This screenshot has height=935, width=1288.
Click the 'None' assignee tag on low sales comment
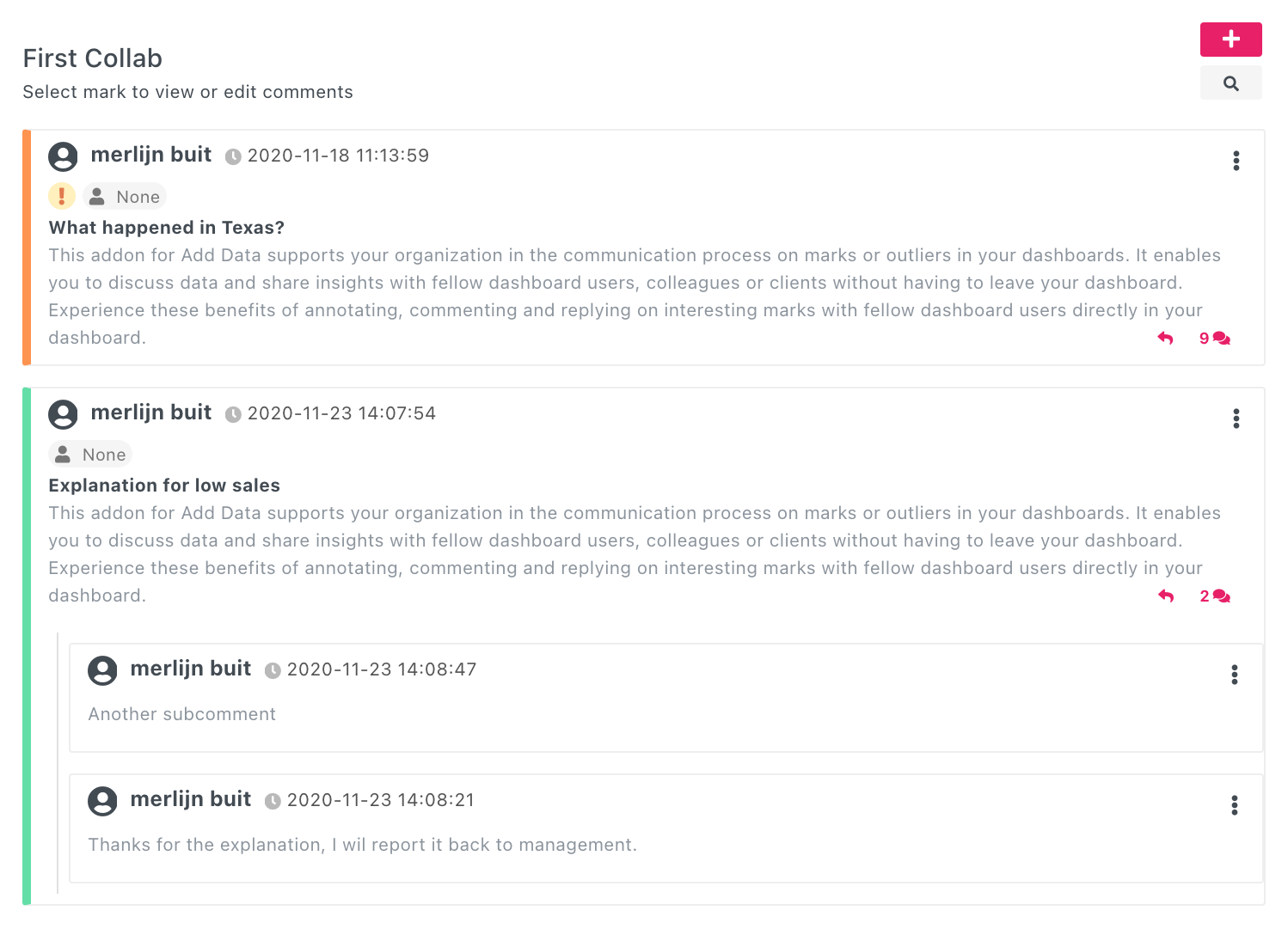tap(91, 455)
